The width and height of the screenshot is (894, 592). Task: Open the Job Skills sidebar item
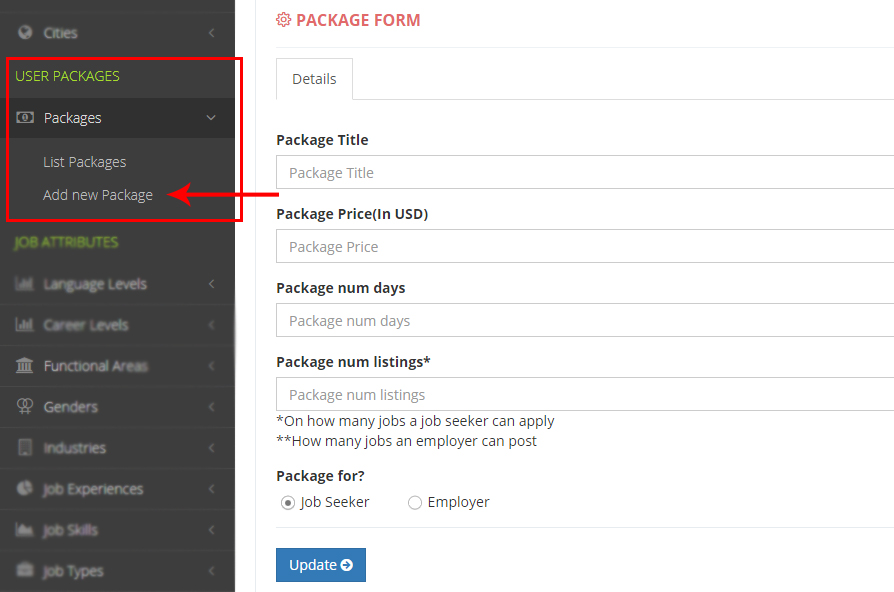(x=70, y=530)
